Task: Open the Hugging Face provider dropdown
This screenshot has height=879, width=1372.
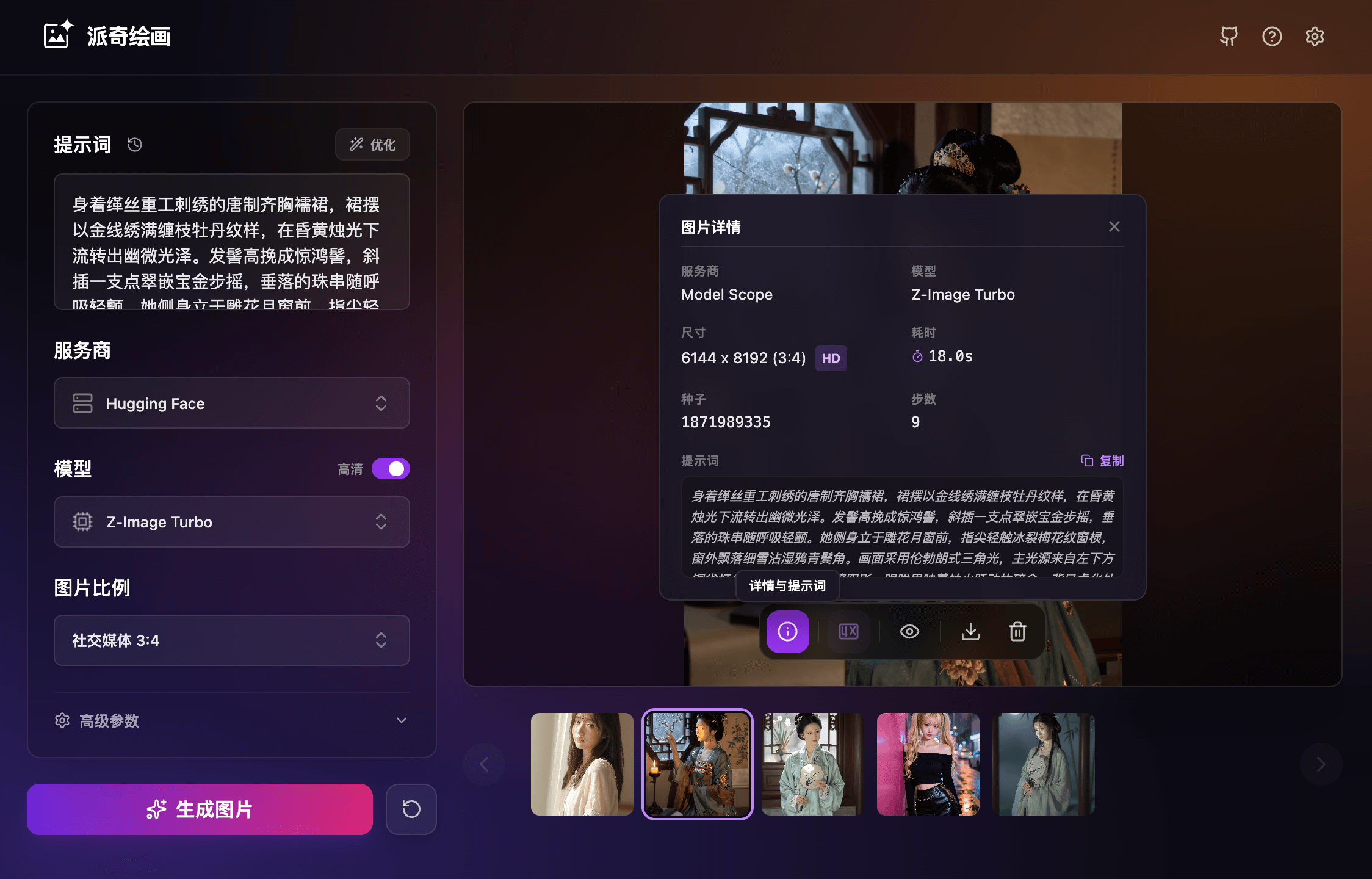Action: (x=231, y=403)
